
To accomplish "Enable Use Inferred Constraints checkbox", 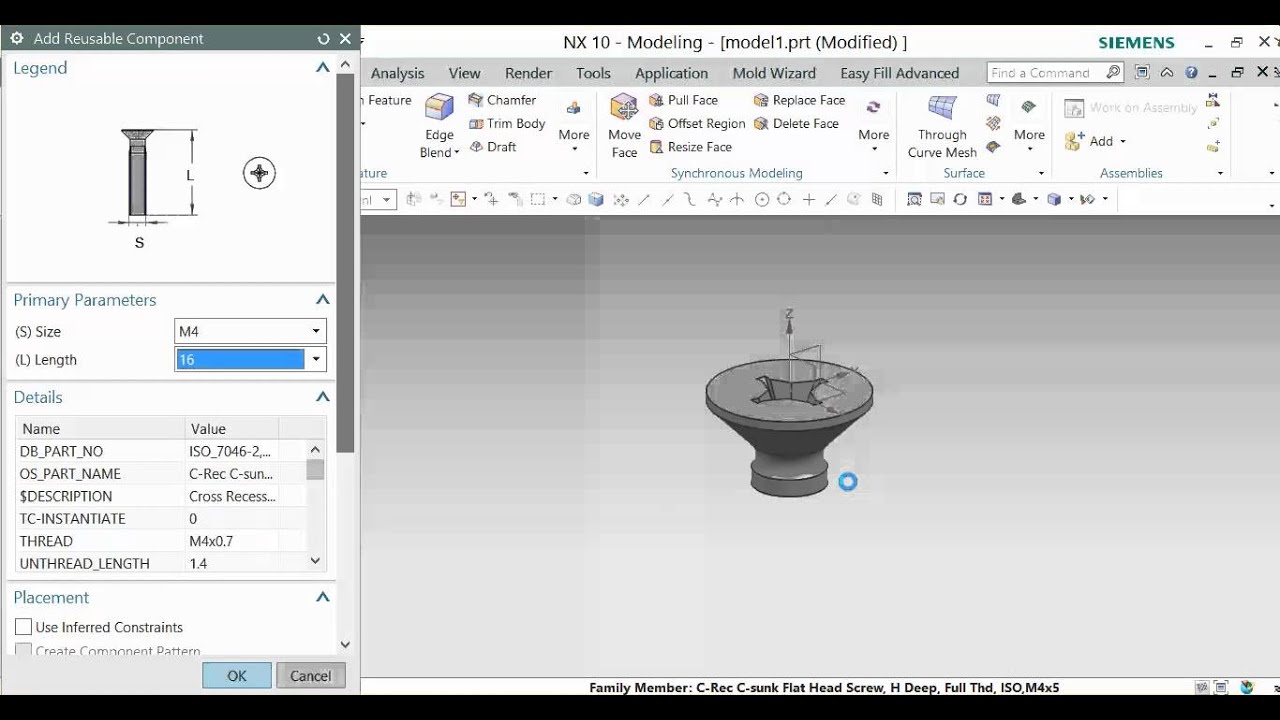I will click(x=23, y=627).
